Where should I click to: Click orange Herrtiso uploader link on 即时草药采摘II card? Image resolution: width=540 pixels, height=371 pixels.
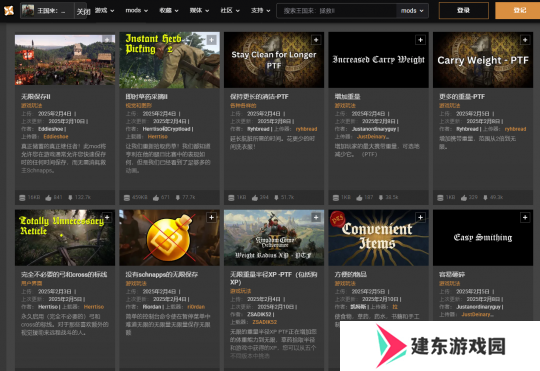(x=158, y=137)
